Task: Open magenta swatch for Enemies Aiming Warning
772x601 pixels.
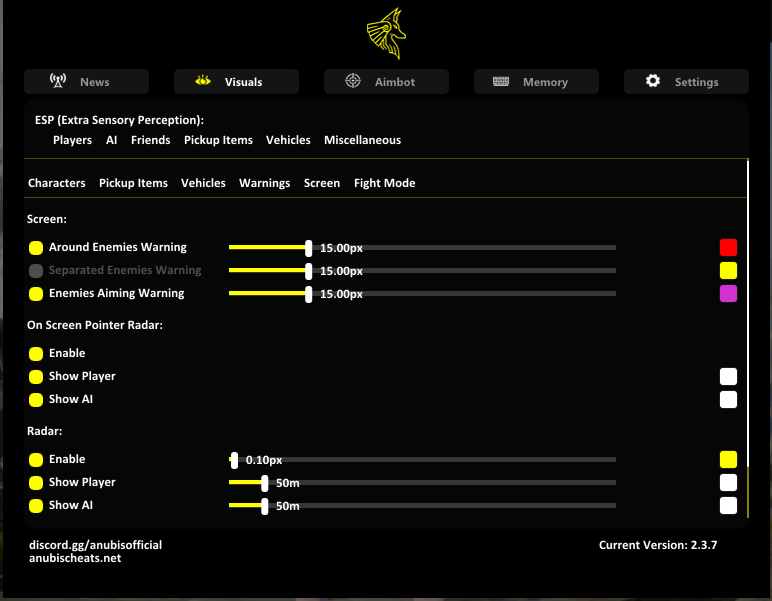Action: [x=728, y=294]
